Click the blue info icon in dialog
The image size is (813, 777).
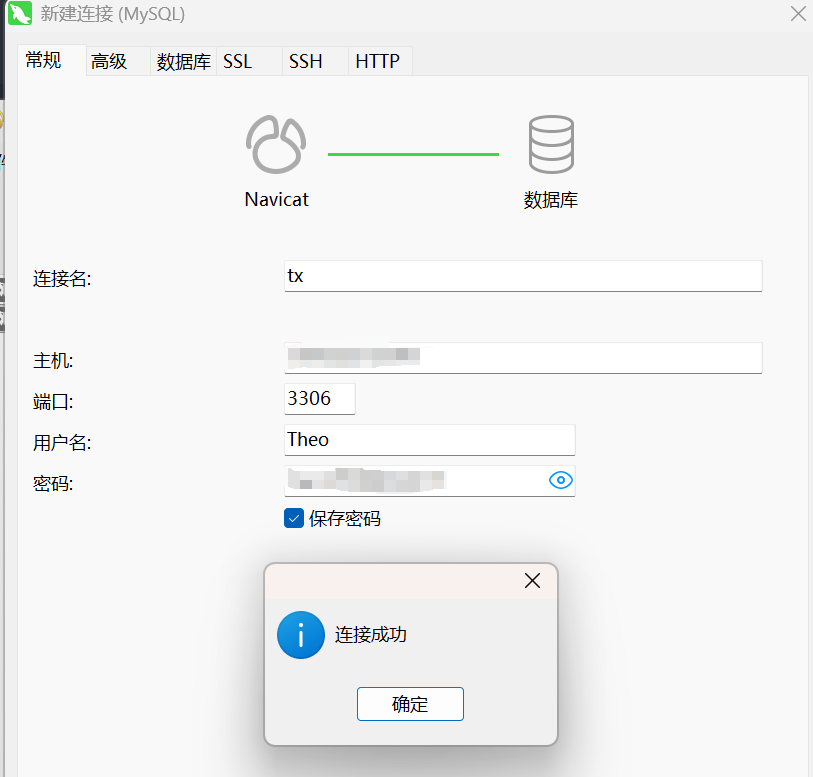pyautogui.click(x=301, y=635)
